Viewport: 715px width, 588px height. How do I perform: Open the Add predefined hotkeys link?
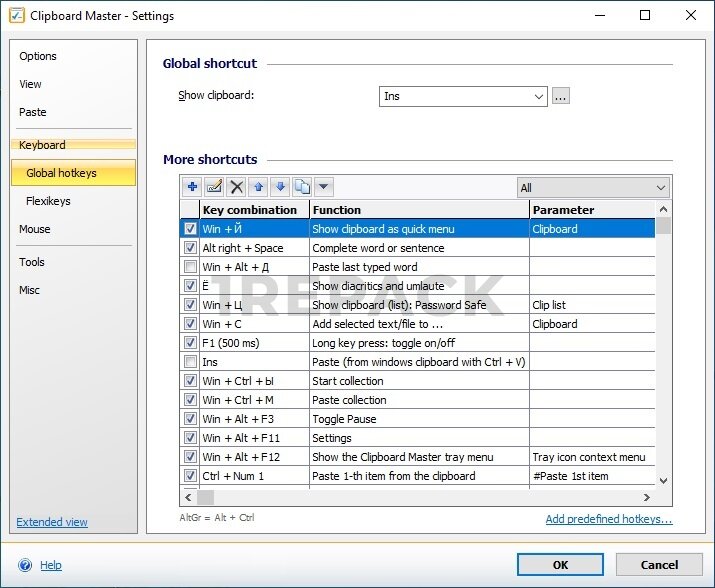tap(608, 520)
